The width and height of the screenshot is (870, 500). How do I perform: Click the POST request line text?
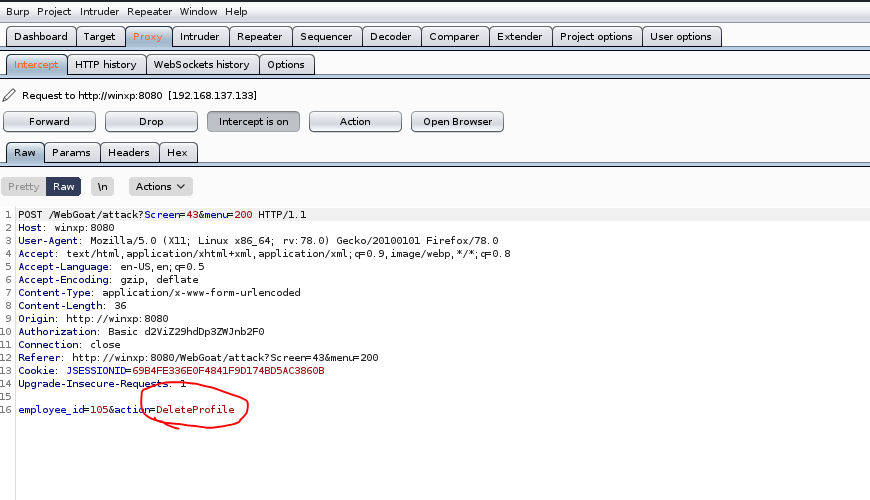(x=162, y=215)
